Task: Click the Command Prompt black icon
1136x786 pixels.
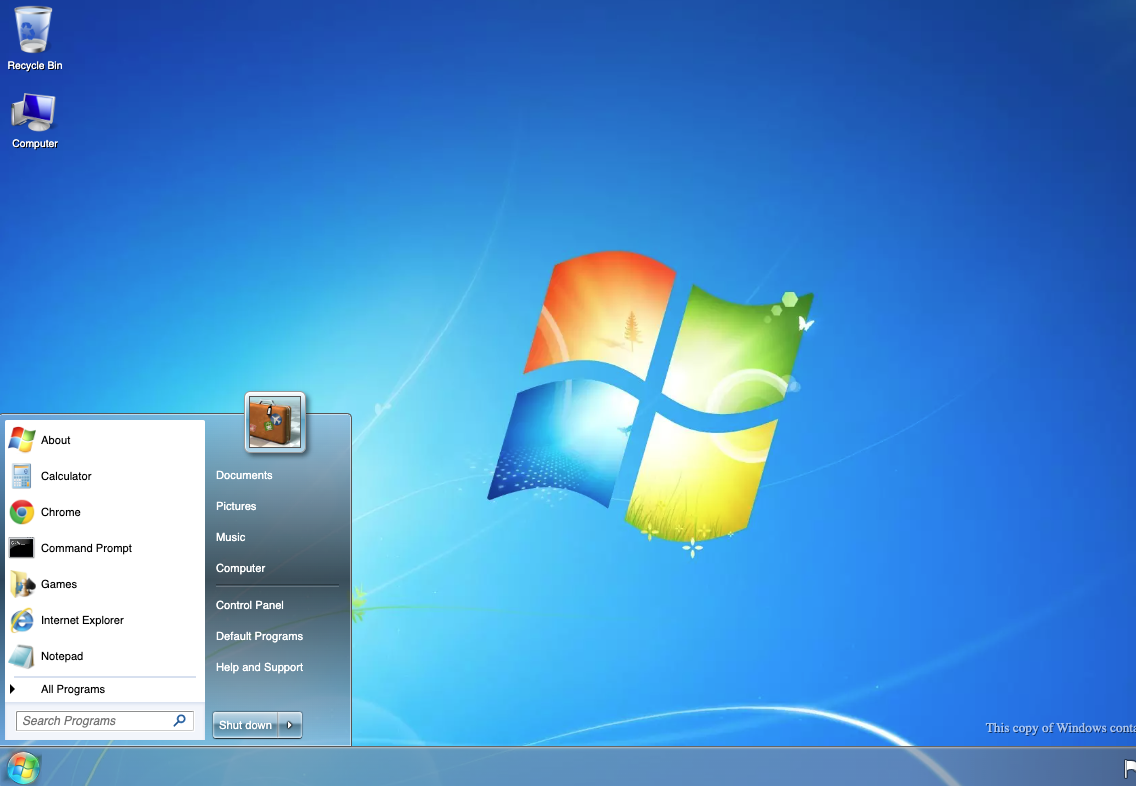Action: point(22,548)
